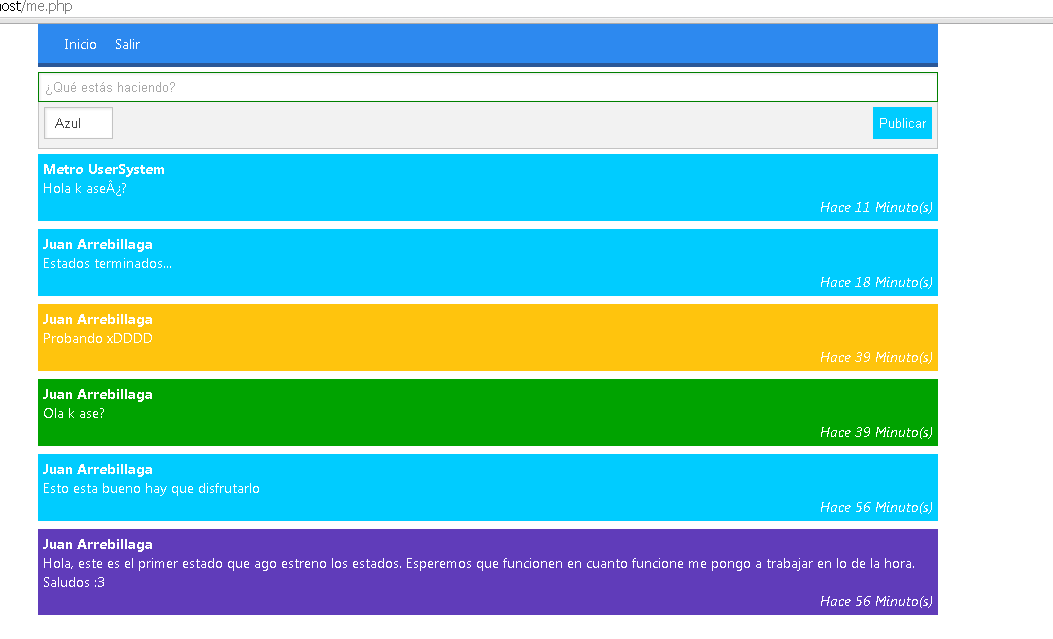The width and height of the screenshot is (1053, 639).
Task: Open the Inicio menu item
Action: tap(80, 44)
